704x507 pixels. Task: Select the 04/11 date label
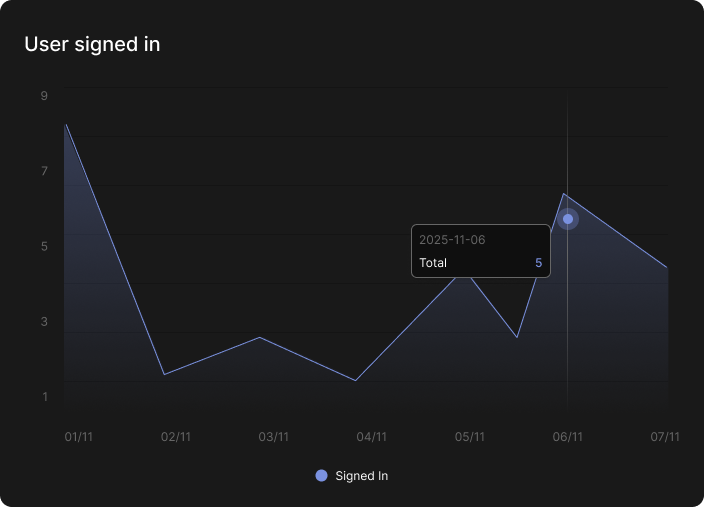click(372, 437)
